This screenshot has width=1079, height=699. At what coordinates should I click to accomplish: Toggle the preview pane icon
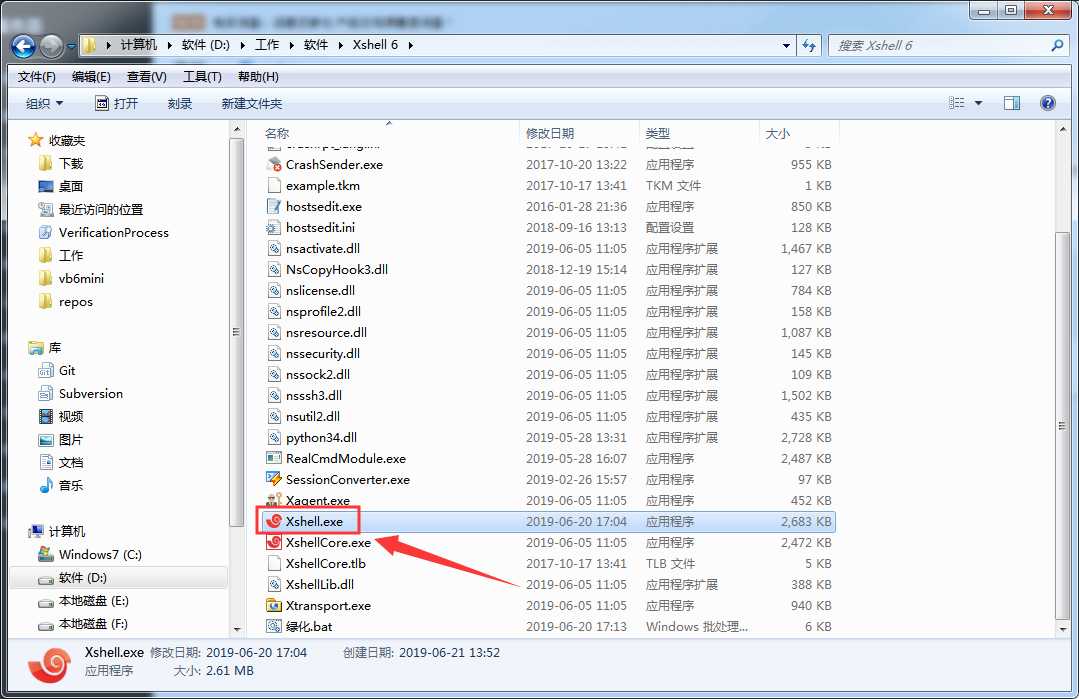pos(1012,103)
